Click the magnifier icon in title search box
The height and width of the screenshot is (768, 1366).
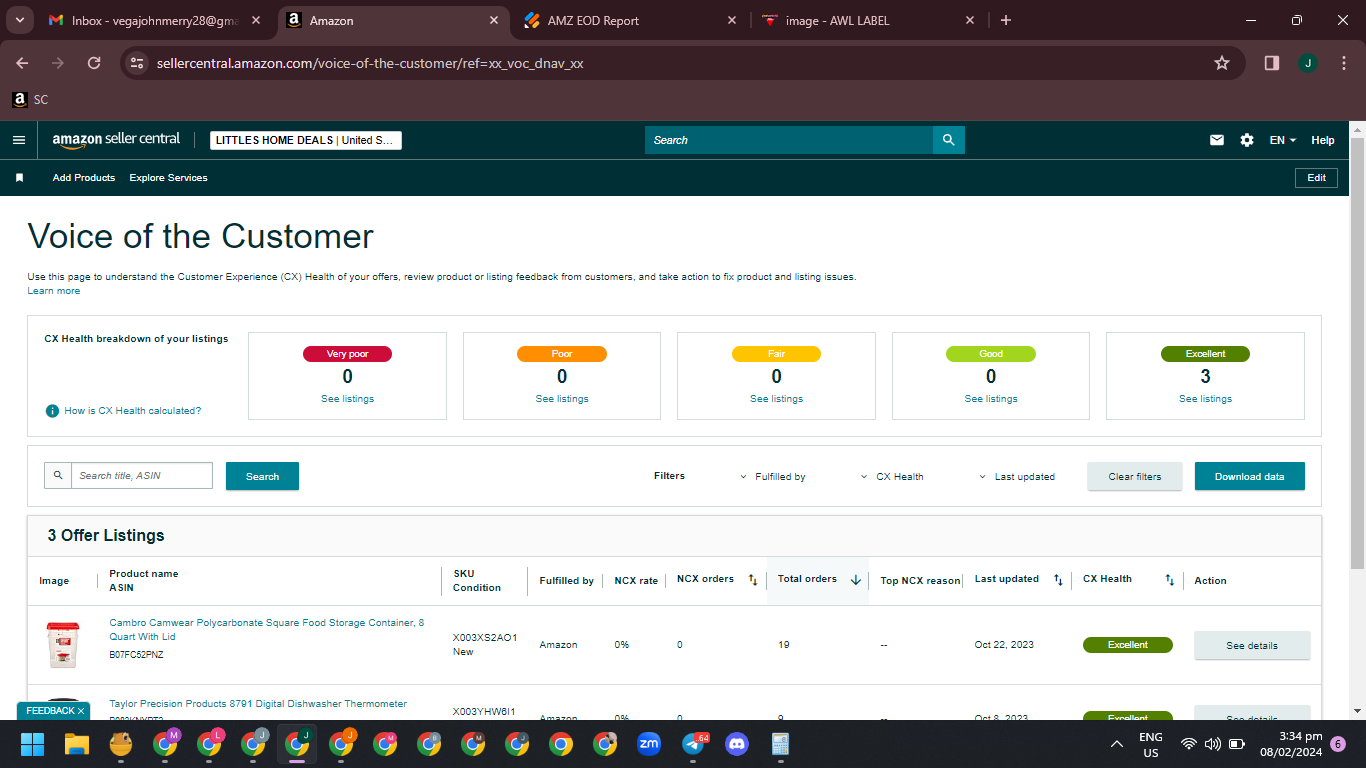point(58,476)
